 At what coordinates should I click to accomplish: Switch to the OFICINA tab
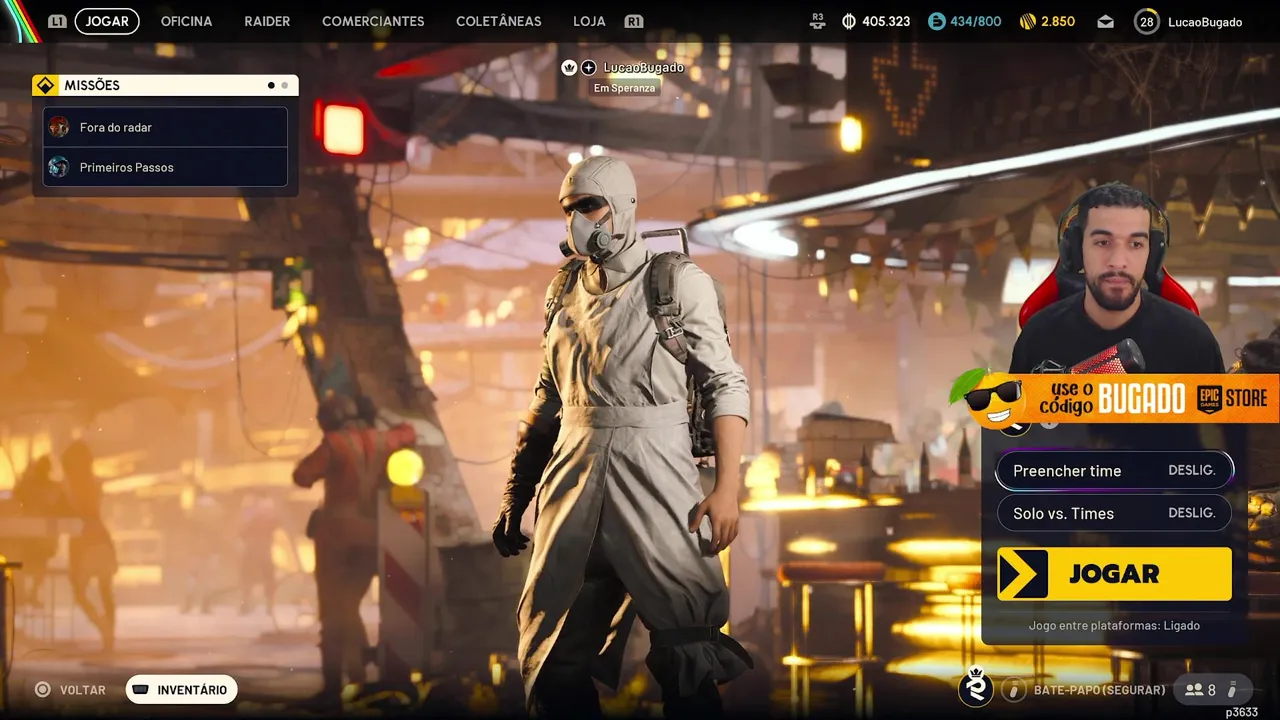click(x=186, y=21)
